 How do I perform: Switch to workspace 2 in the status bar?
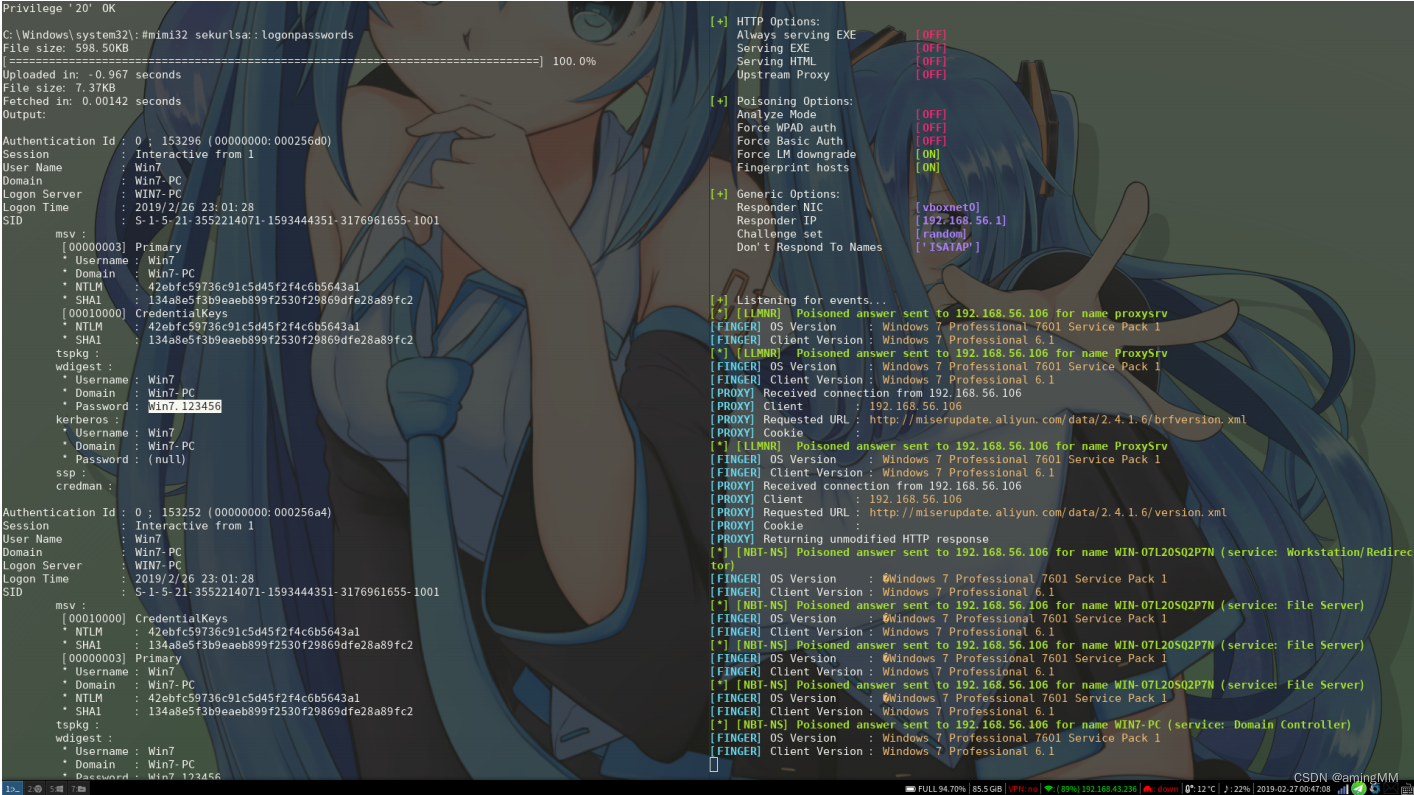coord(34,788)
